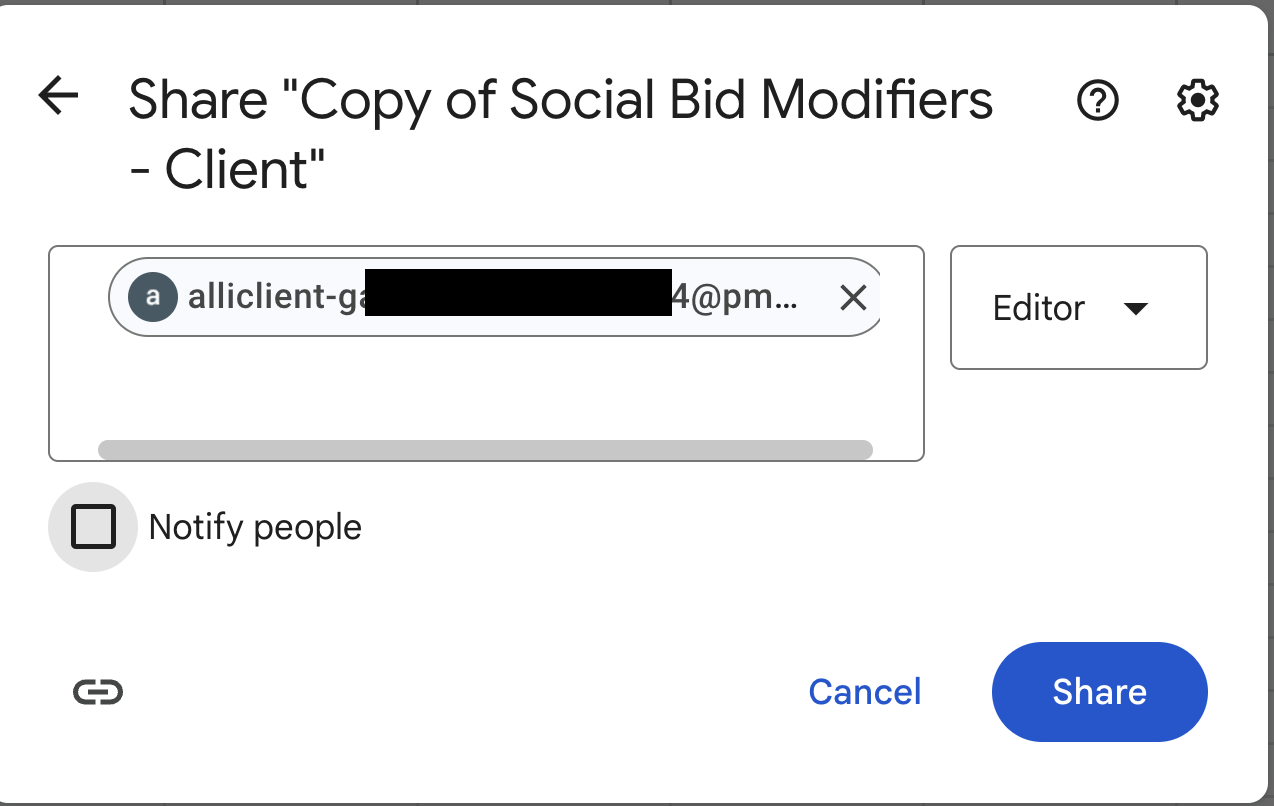
Task: Open the sharing Help question-mark icon
Action: click(1098, 100)
